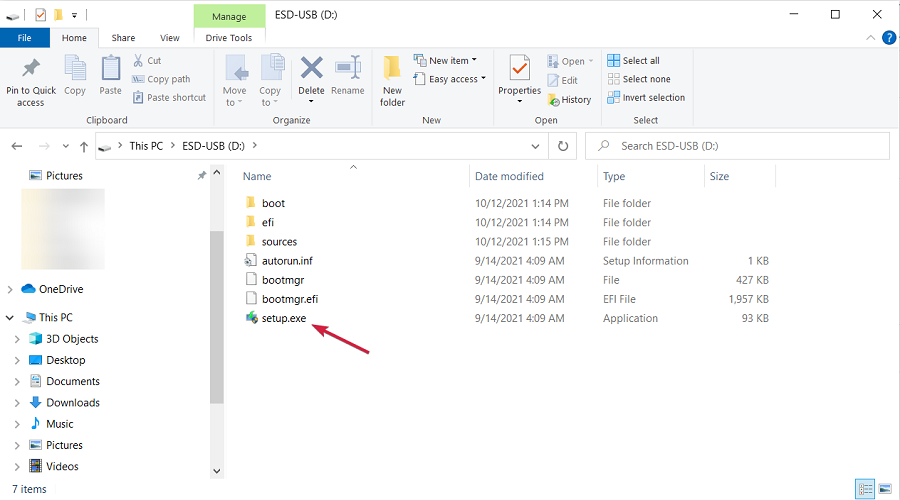Click the New folder icon

392,68
